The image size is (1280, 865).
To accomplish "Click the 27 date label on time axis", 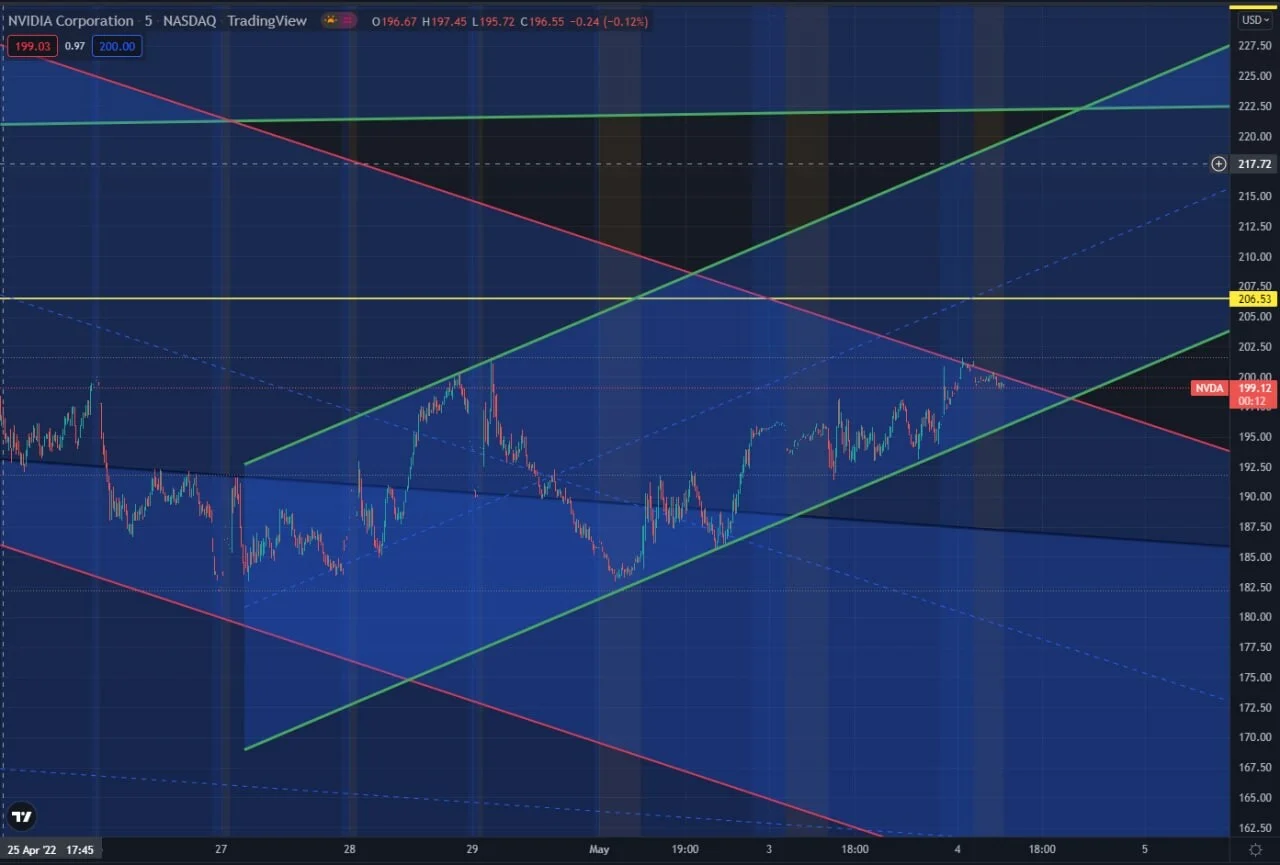I will [x=221, y=850].
